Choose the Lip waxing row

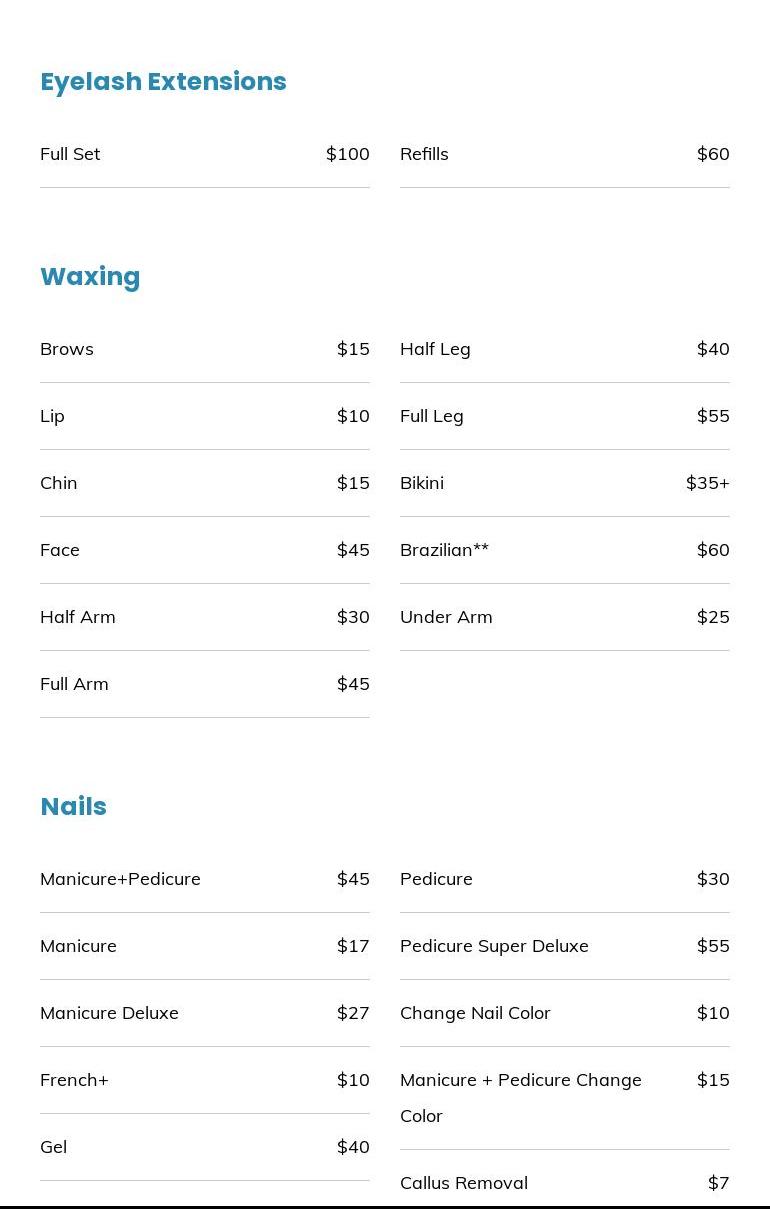coord(205,416)
